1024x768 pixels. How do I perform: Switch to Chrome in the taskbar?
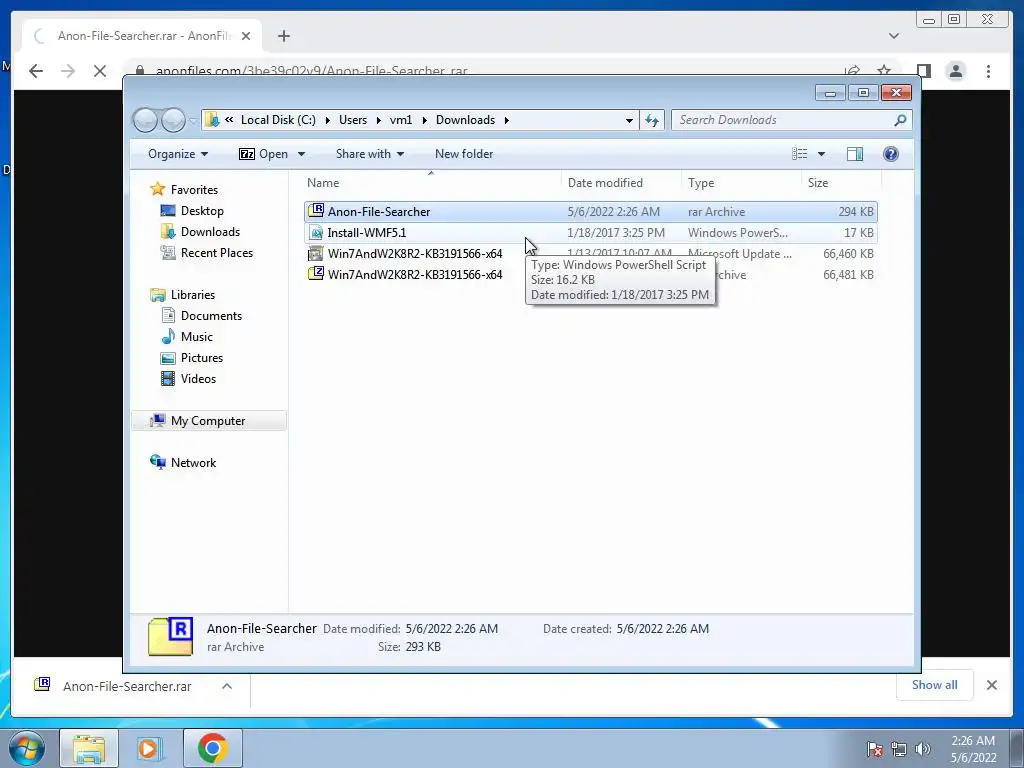212,748
